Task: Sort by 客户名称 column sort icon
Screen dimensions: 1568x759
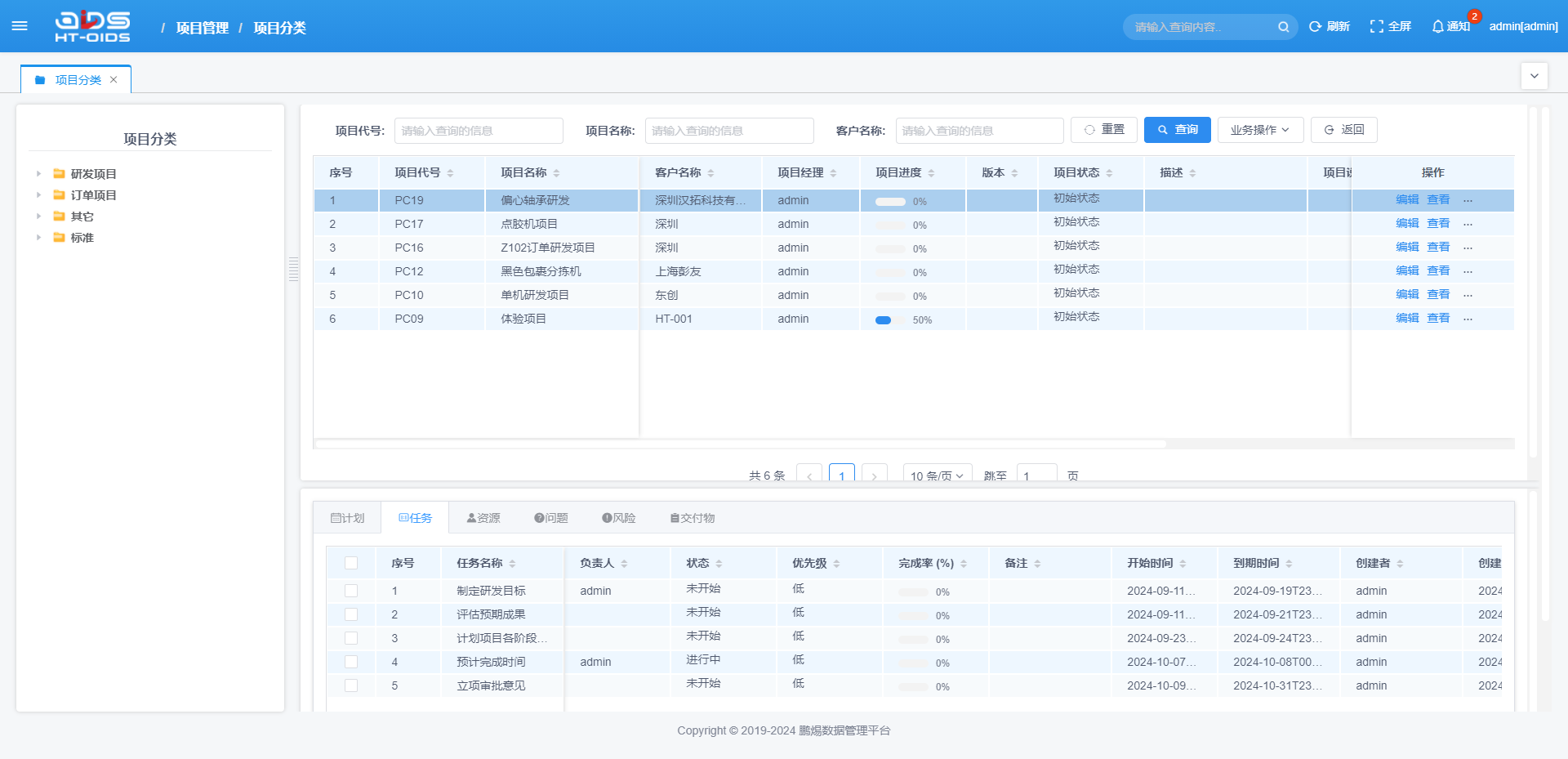Action: pyautogui.click(x=710, y=173)
